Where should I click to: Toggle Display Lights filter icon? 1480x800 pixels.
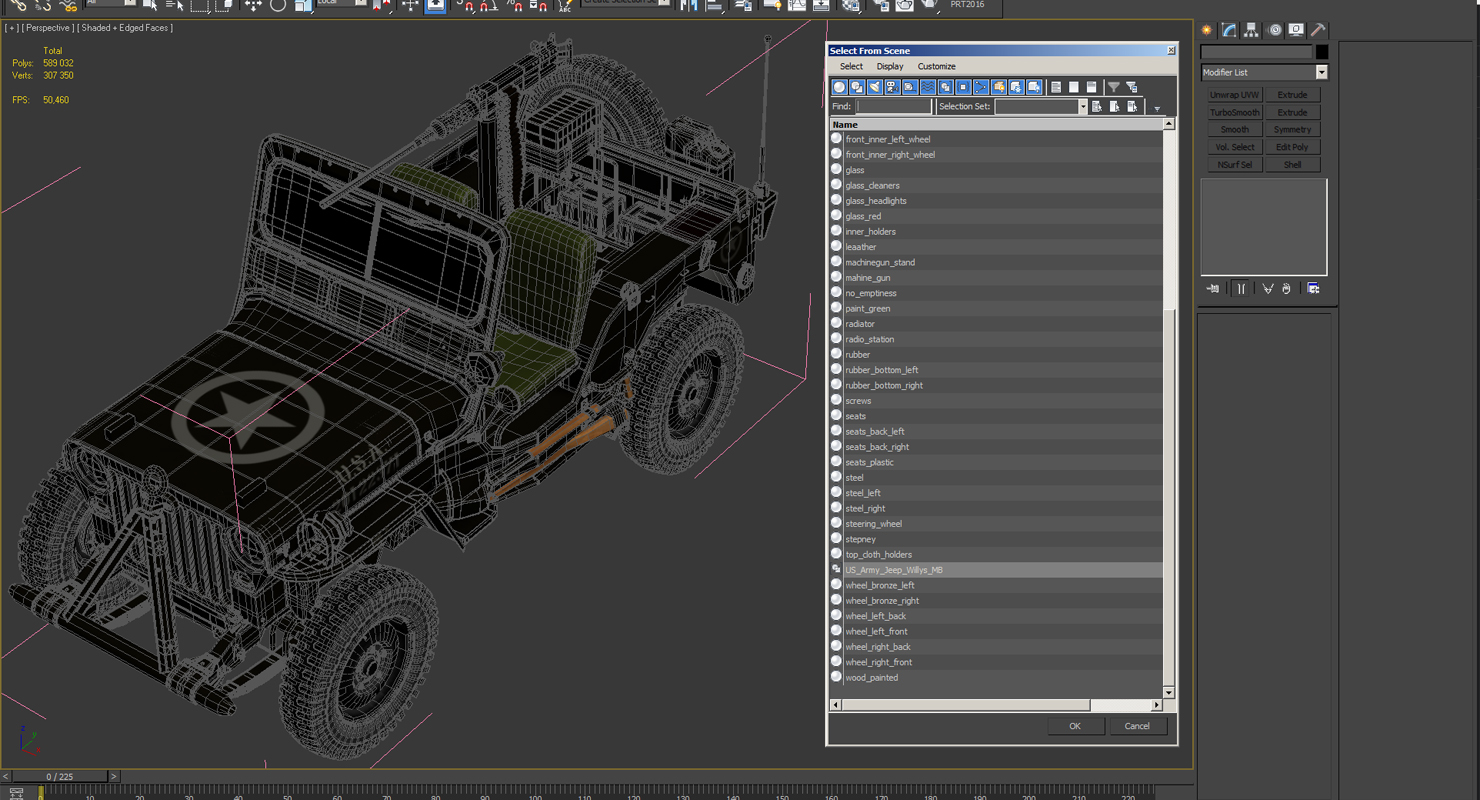click(x=875, y=87)
